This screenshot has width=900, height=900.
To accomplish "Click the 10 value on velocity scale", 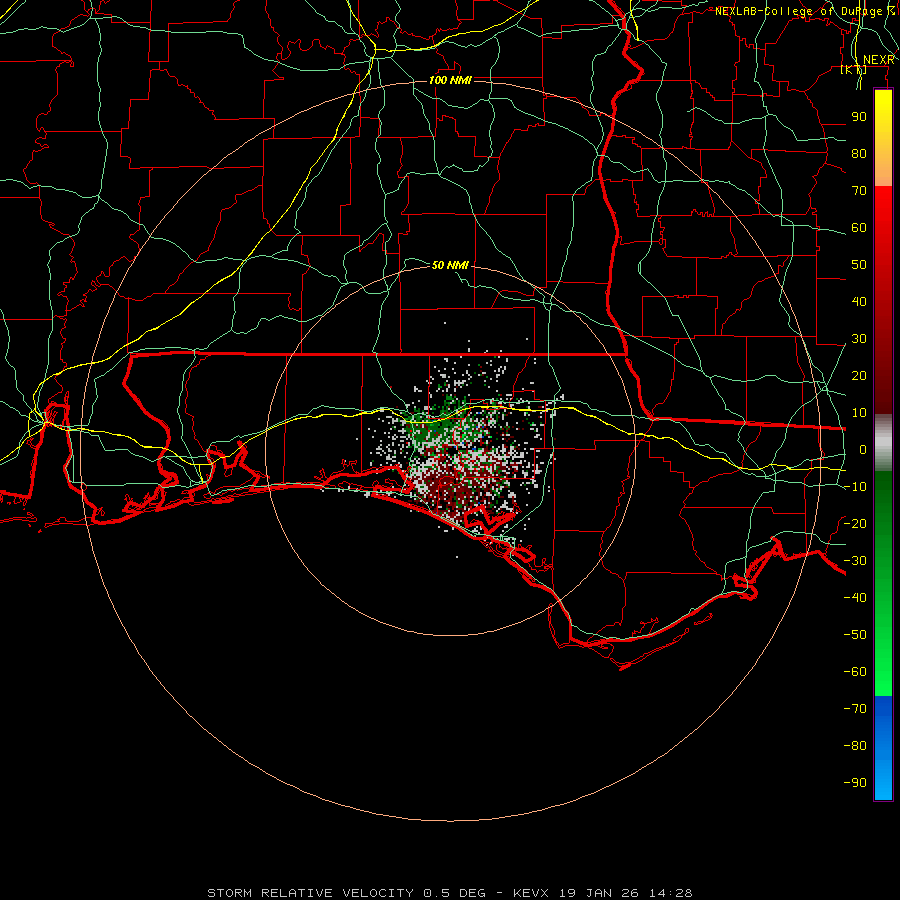I will click(859, 413).
